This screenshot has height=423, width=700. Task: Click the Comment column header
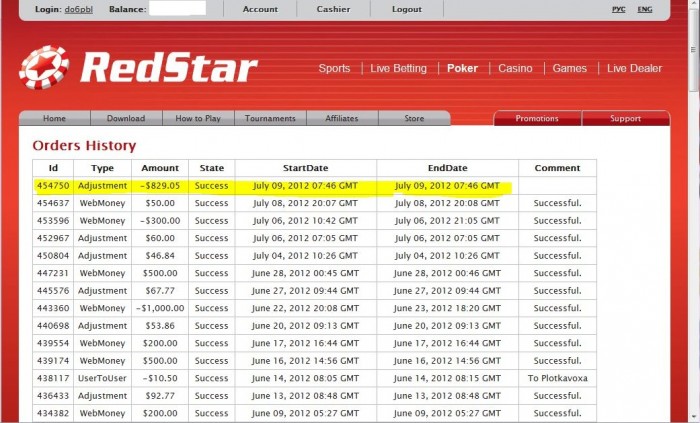557,168
